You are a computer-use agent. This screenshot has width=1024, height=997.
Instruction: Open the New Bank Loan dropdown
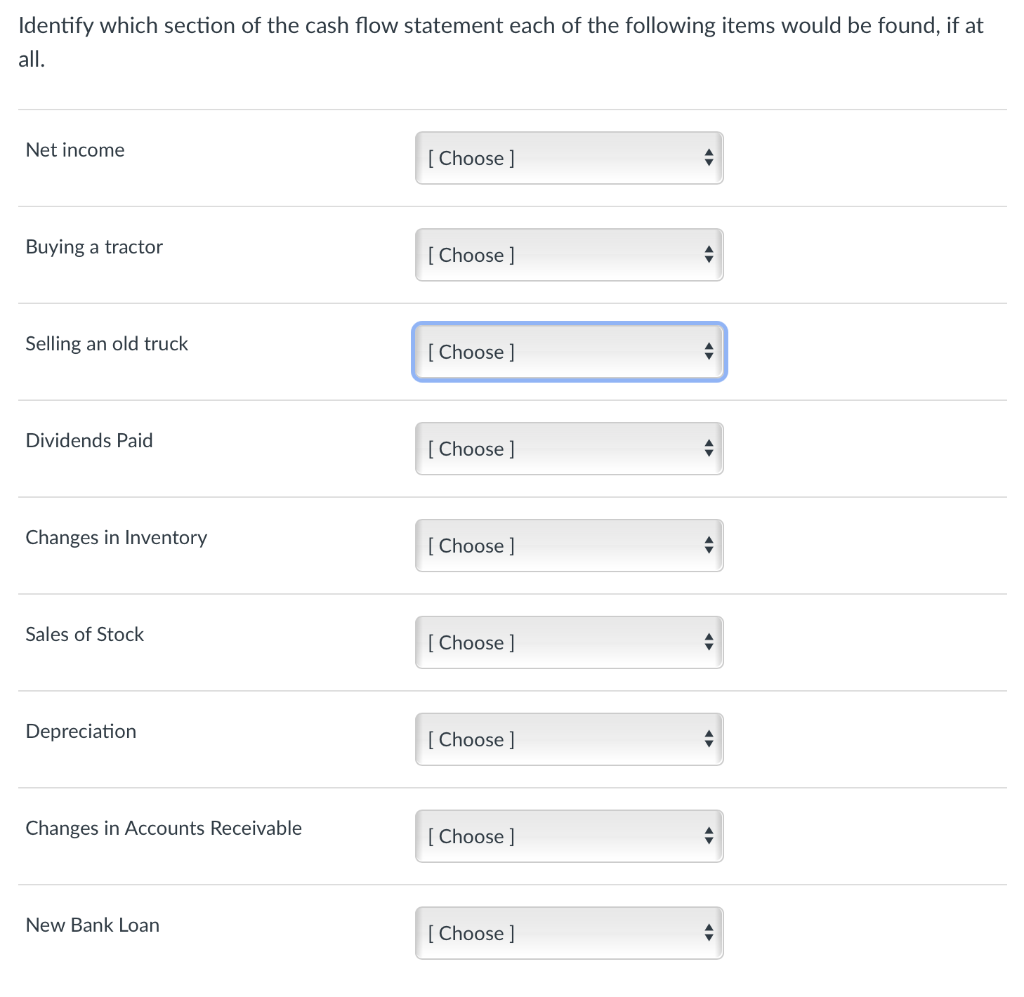pyautogui.click(x=568, y=932)
